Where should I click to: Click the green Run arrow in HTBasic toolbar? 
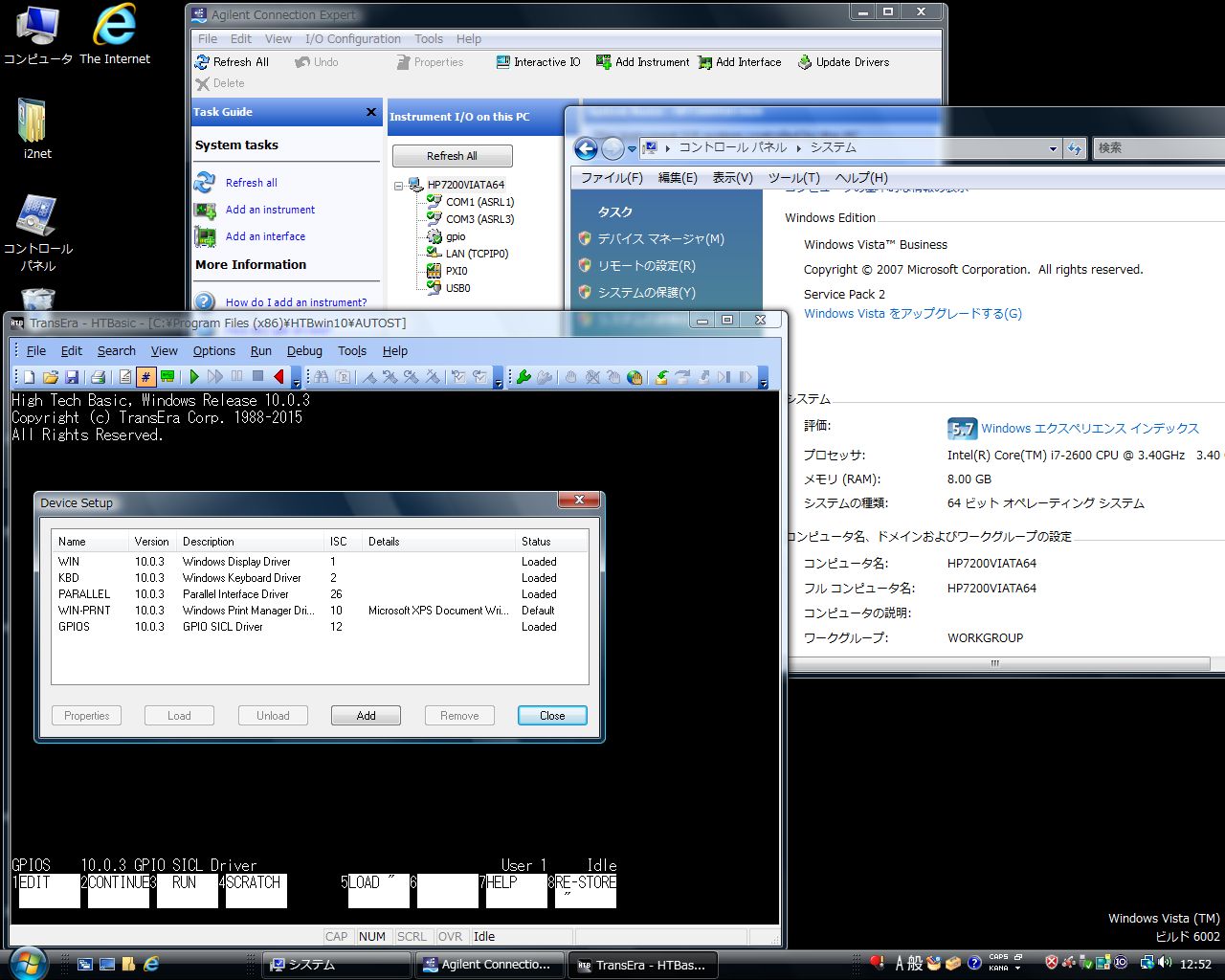(194, 377)
